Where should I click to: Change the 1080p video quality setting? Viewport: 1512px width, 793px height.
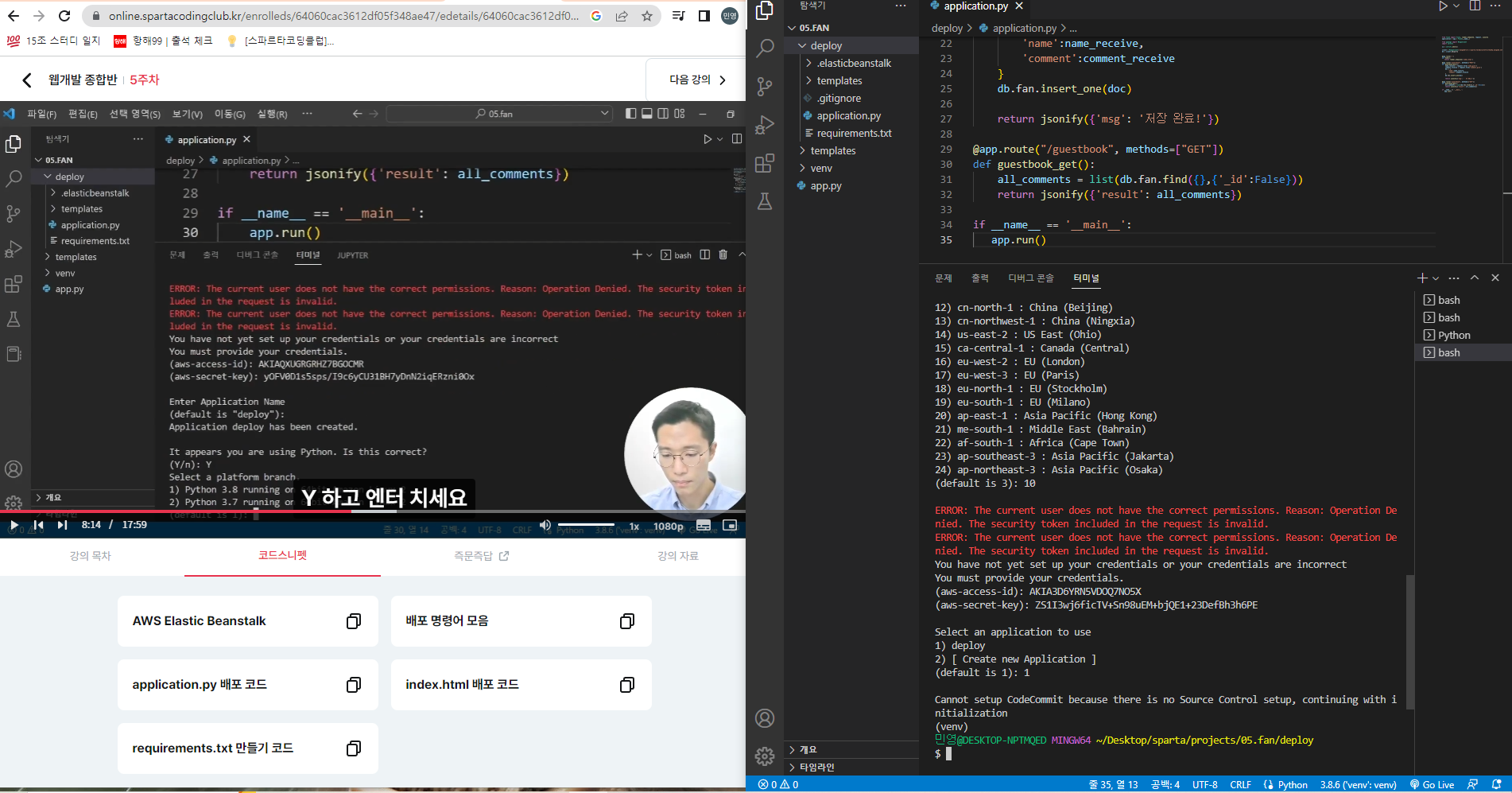669,527
